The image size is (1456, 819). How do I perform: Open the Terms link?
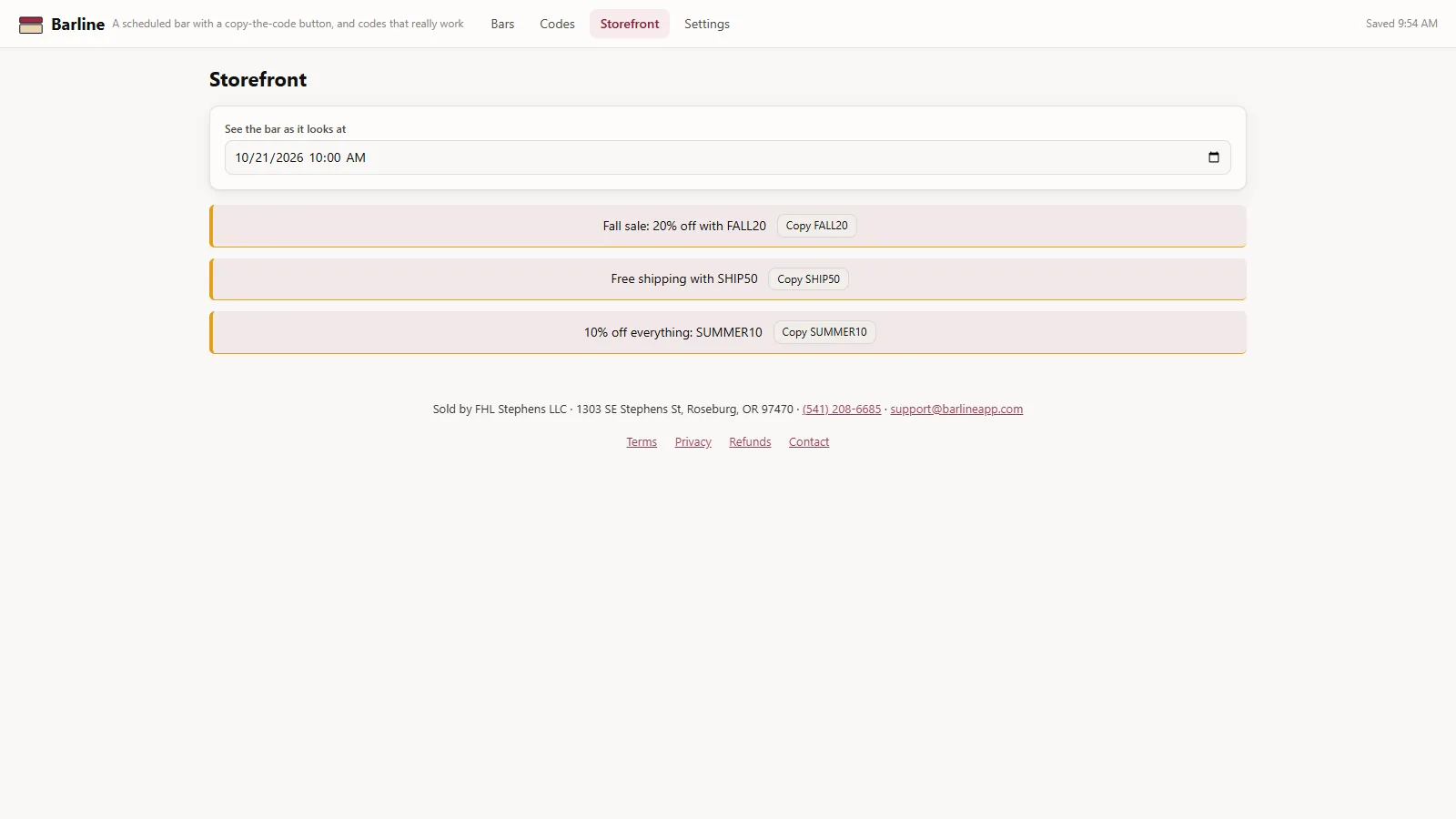[642, 442]
